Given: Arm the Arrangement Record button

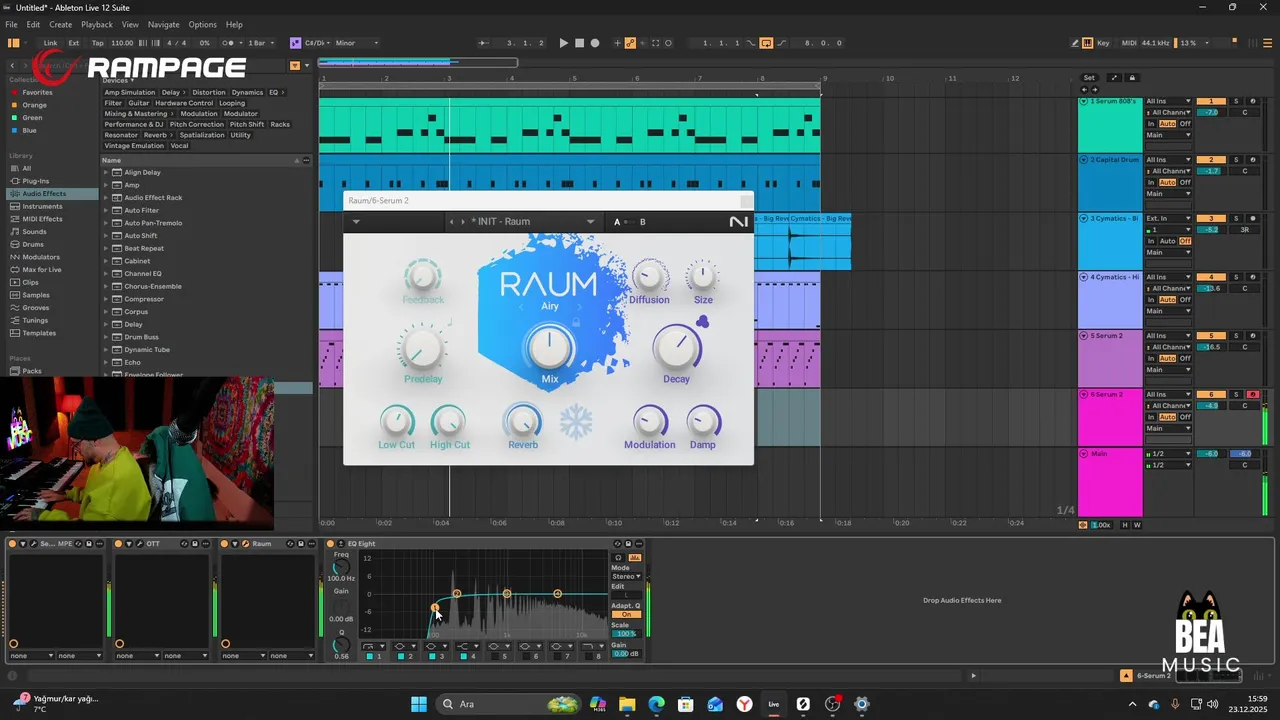Looking at the screenshot, I should tap(595, 43).
